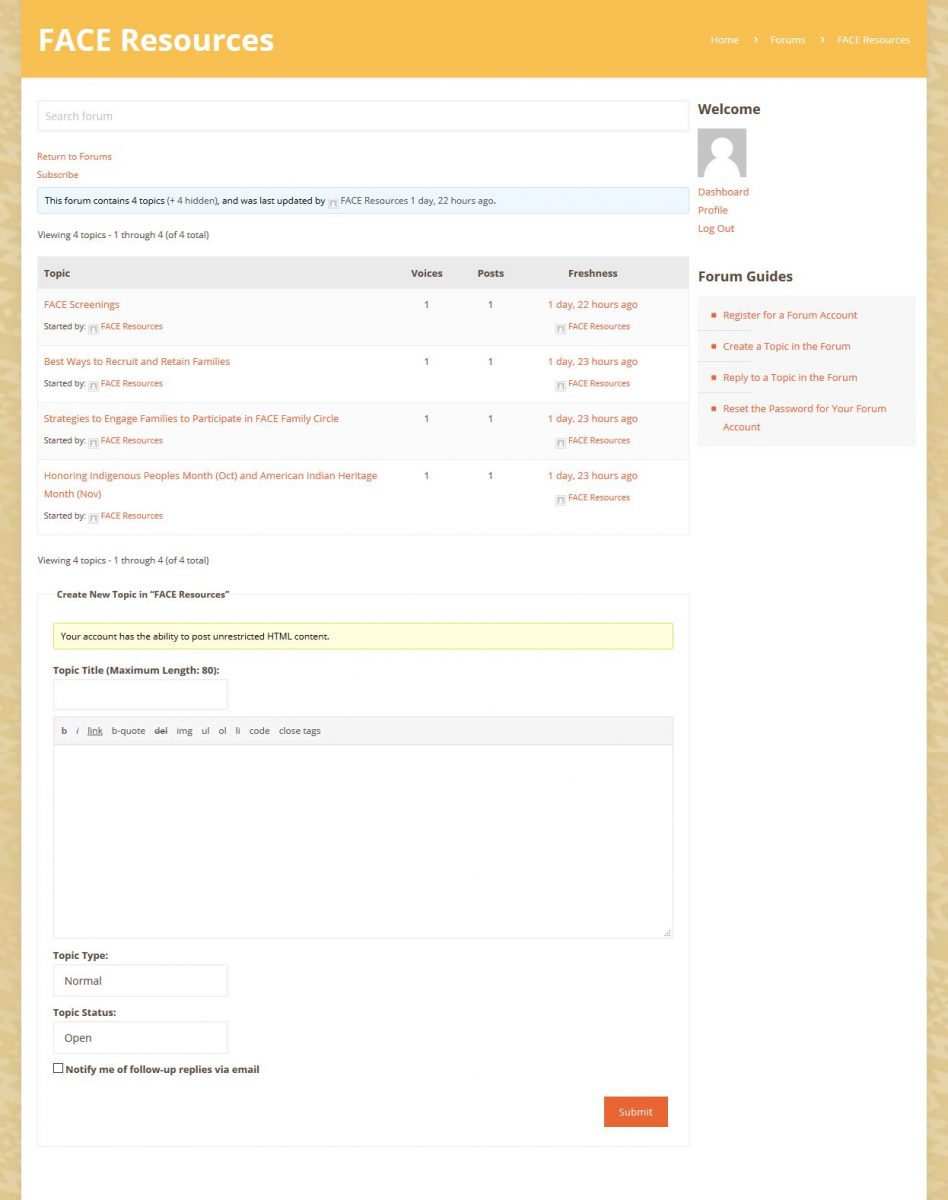Click Forums in the breadcrumb navigation
This screenshot has height=1200, width=948.
787,40
